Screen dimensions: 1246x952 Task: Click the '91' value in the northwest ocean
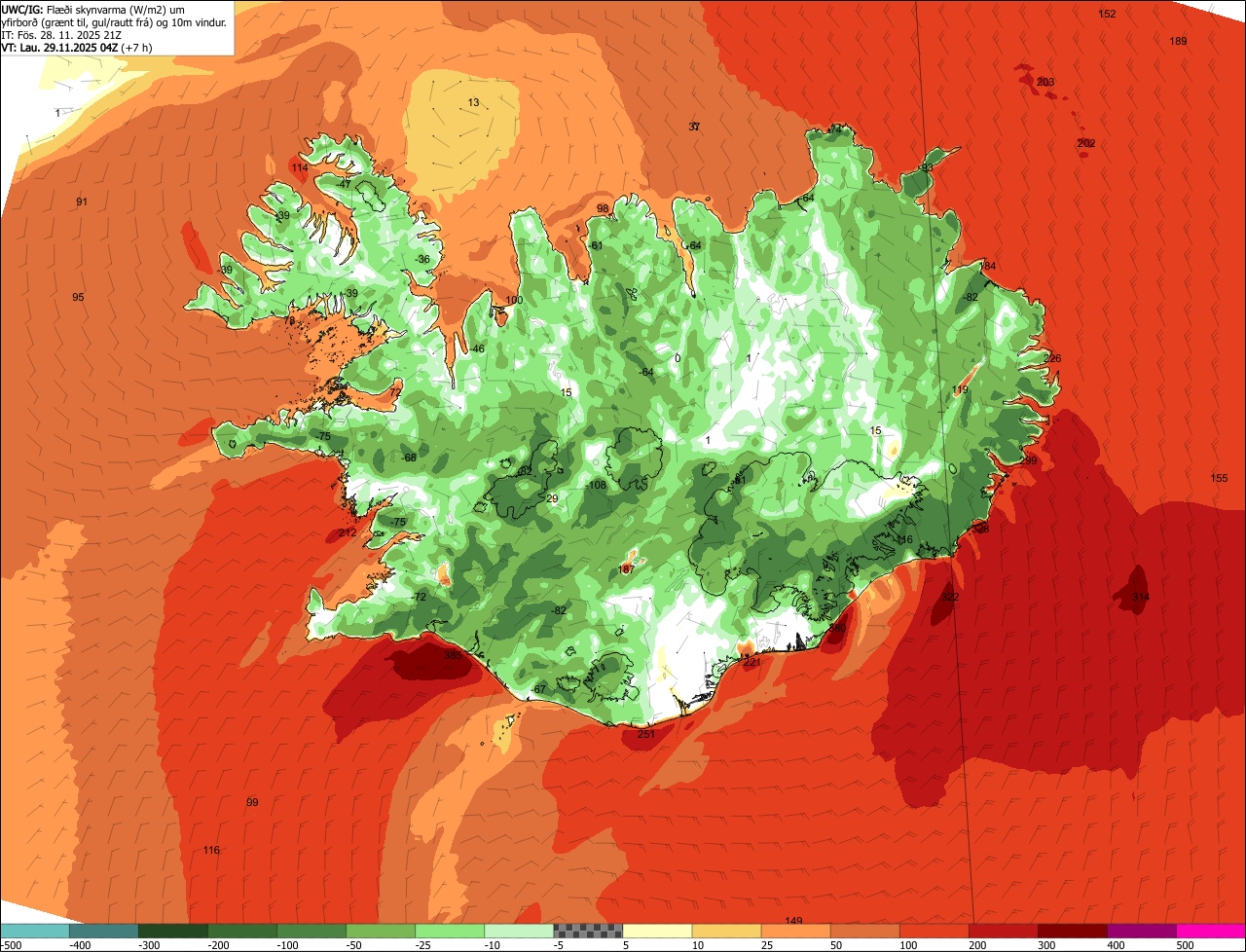coord(82,201)
